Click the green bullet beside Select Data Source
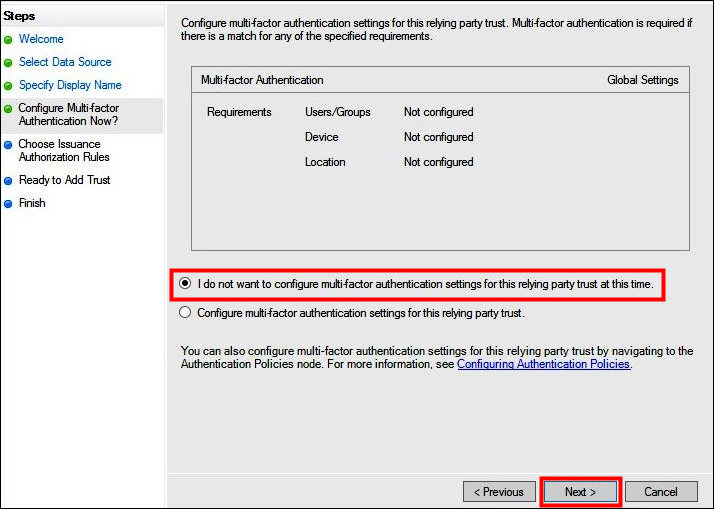This screenshot has height=509, width=714. (x=8, y=63)
